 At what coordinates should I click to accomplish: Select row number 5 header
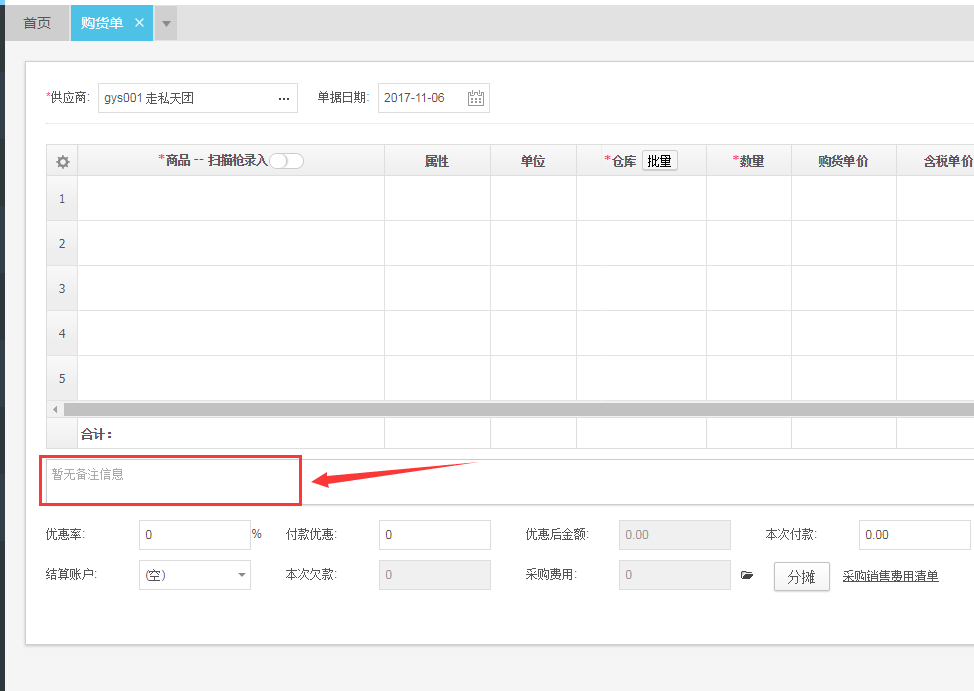coord(62,378)
